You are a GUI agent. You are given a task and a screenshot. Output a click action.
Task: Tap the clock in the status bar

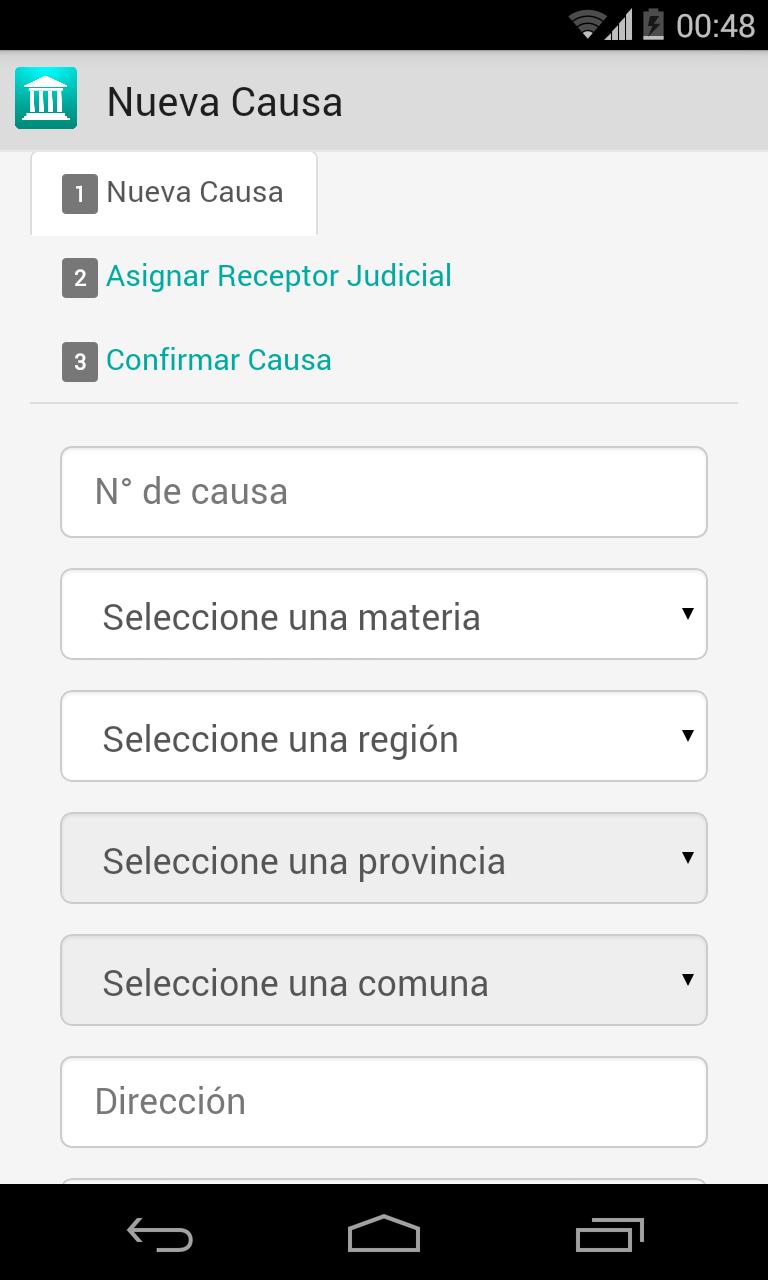pos(714,24)
